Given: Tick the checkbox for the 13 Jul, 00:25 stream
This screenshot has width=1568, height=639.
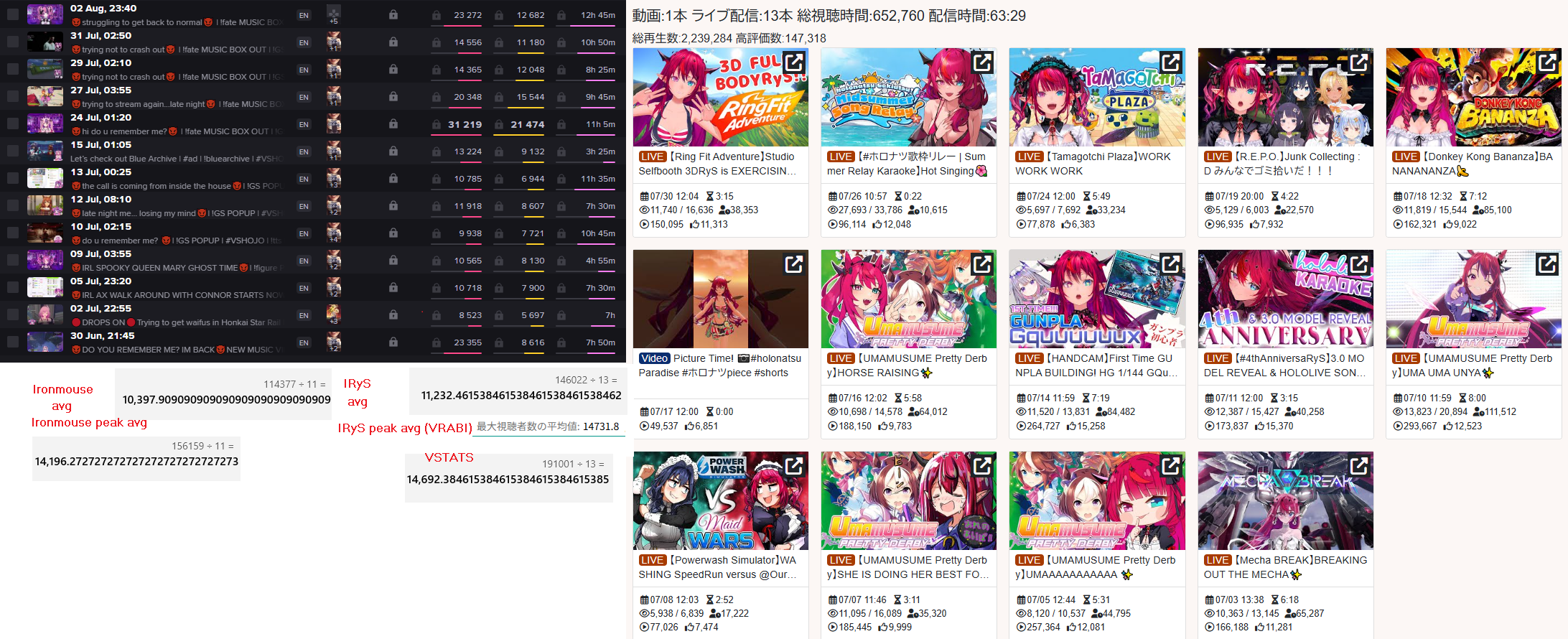Looking at the screenshot, I should coord(13,178).
